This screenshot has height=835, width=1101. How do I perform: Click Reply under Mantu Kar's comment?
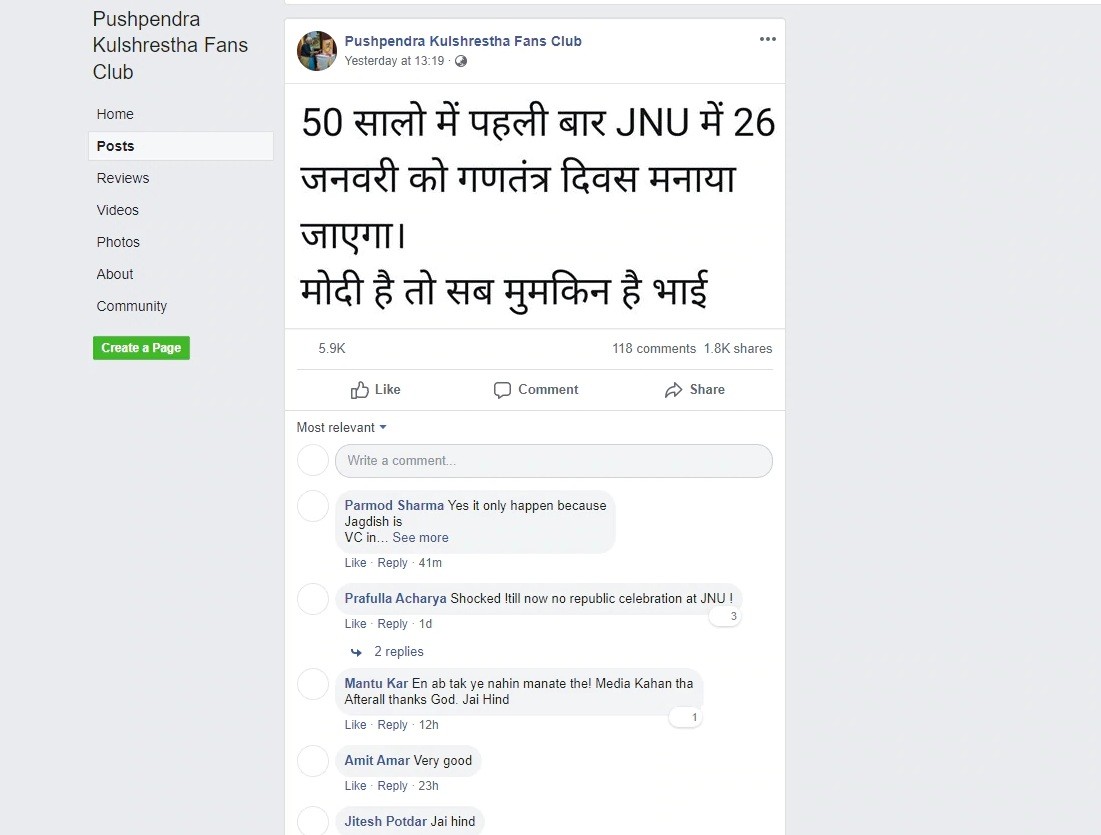coord(392,725)
